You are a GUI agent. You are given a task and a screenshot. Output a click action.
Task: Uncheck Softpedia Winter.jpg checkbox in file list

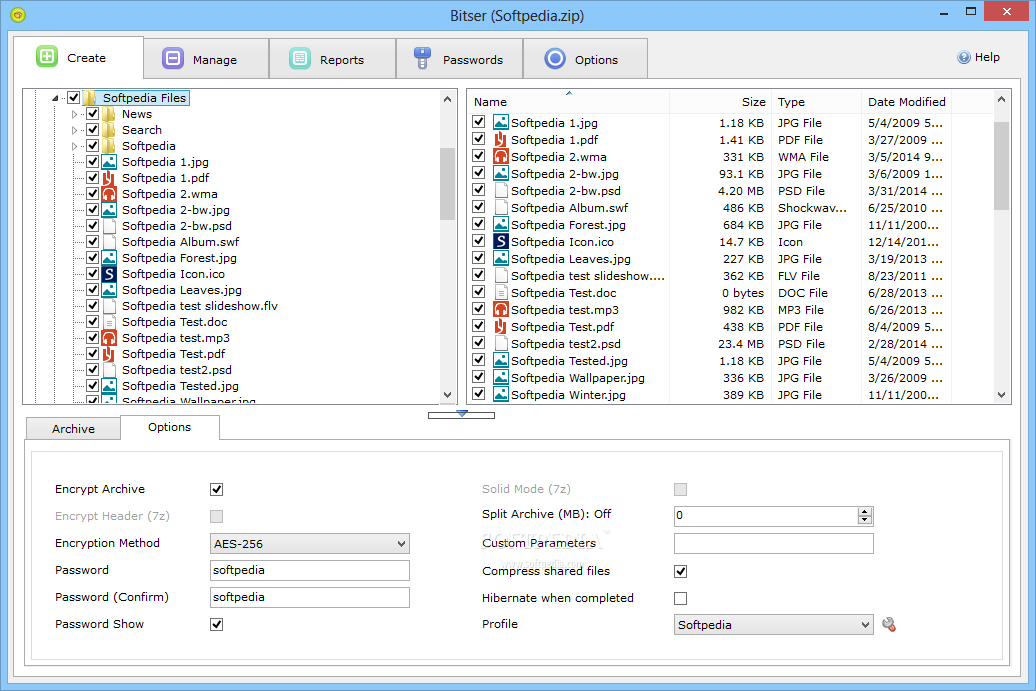click(479, 394)
